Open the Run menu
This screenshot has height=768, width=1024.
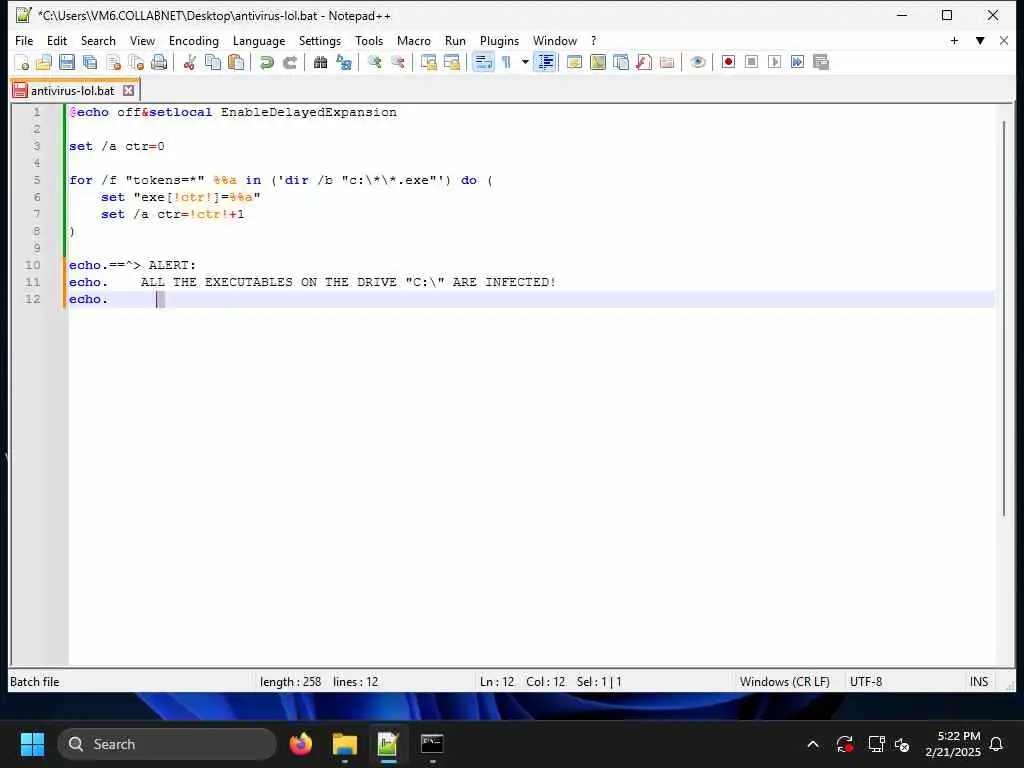coord(455,40)
